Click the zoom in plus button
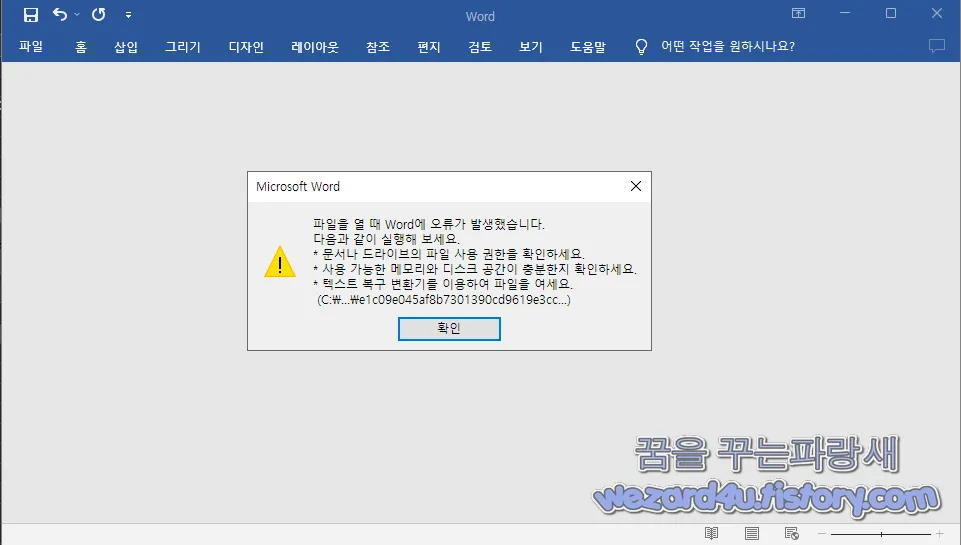 pos(940,534)
